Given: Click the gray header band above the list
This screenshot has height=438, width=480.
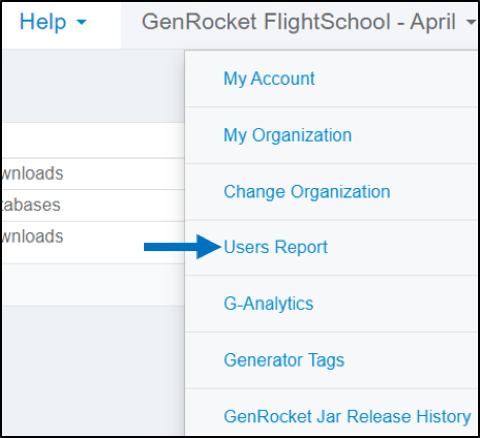Looking at the screenshot, I should coord(93,86).
